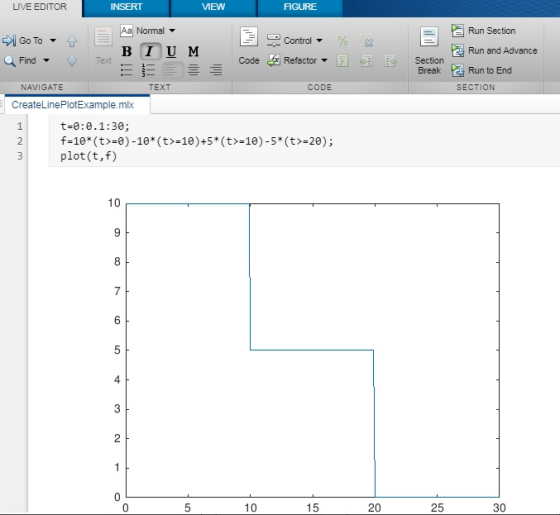Screen dimensions: 560x515
Task: Click the increase indent icon
Action: pos(366,61)
